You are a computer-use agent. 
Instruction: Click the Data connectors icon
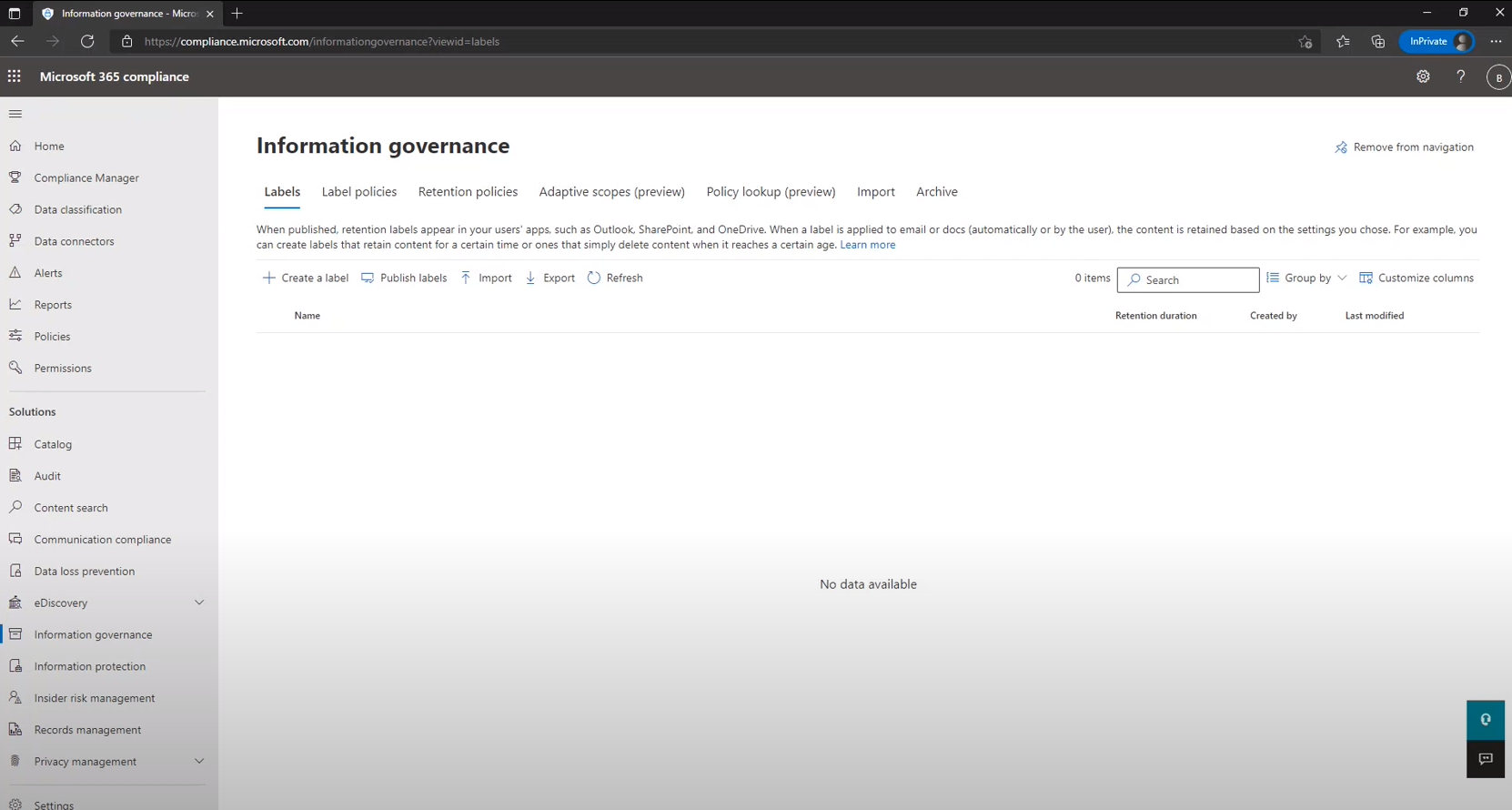pyautogui.click(x=15, y=241)
